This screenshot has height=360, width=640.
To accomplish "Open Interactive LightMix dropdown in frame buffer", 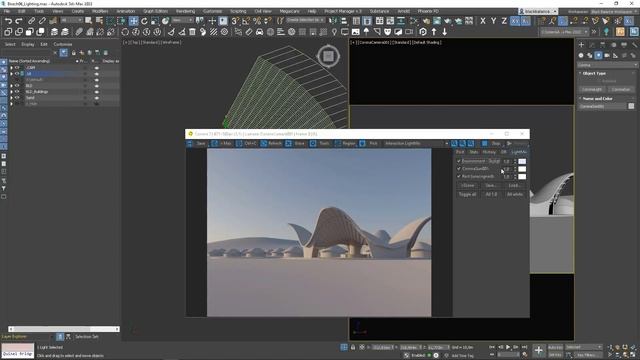I will [416, 143].
